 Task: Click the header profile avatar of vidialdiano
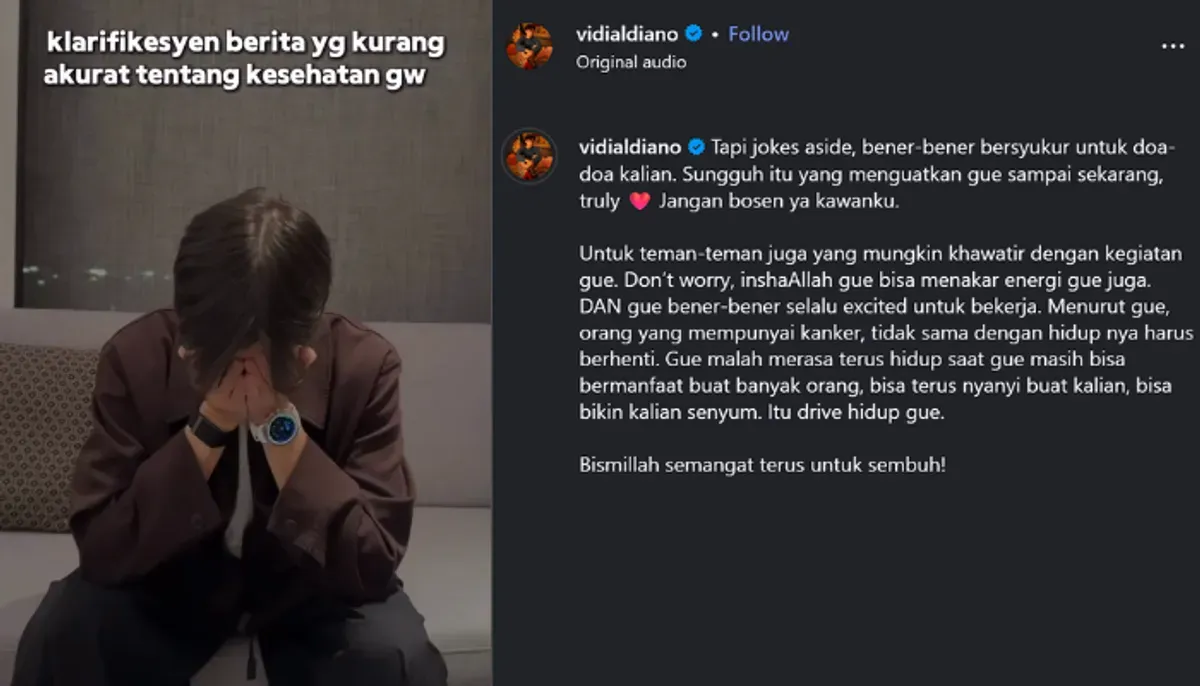529,46
